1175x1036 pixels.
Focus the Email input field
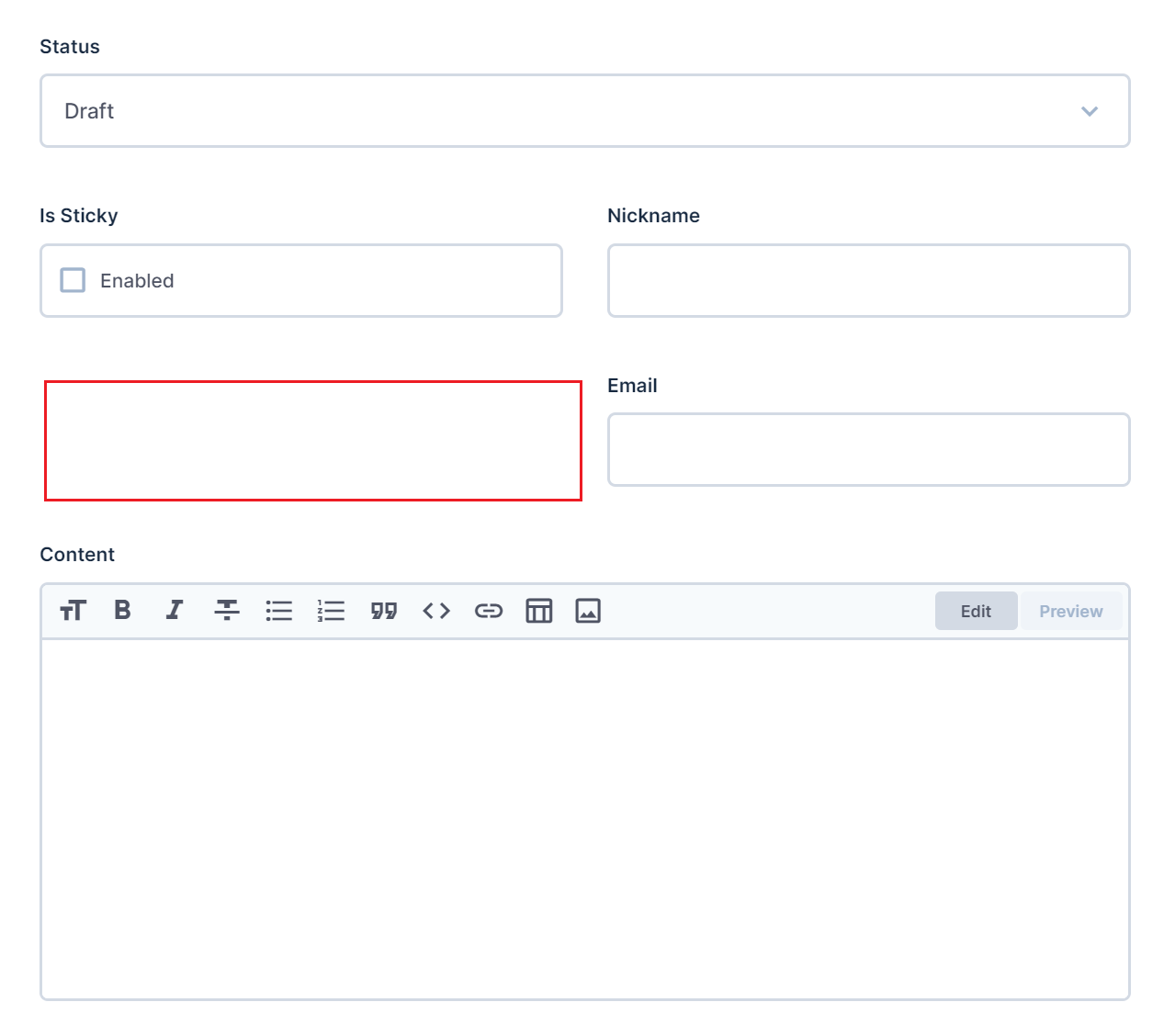point(869,449)
